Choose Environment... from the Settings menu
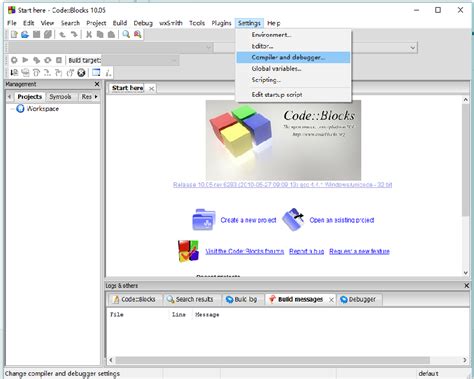The image size is (474, 379). pos(293,35)
